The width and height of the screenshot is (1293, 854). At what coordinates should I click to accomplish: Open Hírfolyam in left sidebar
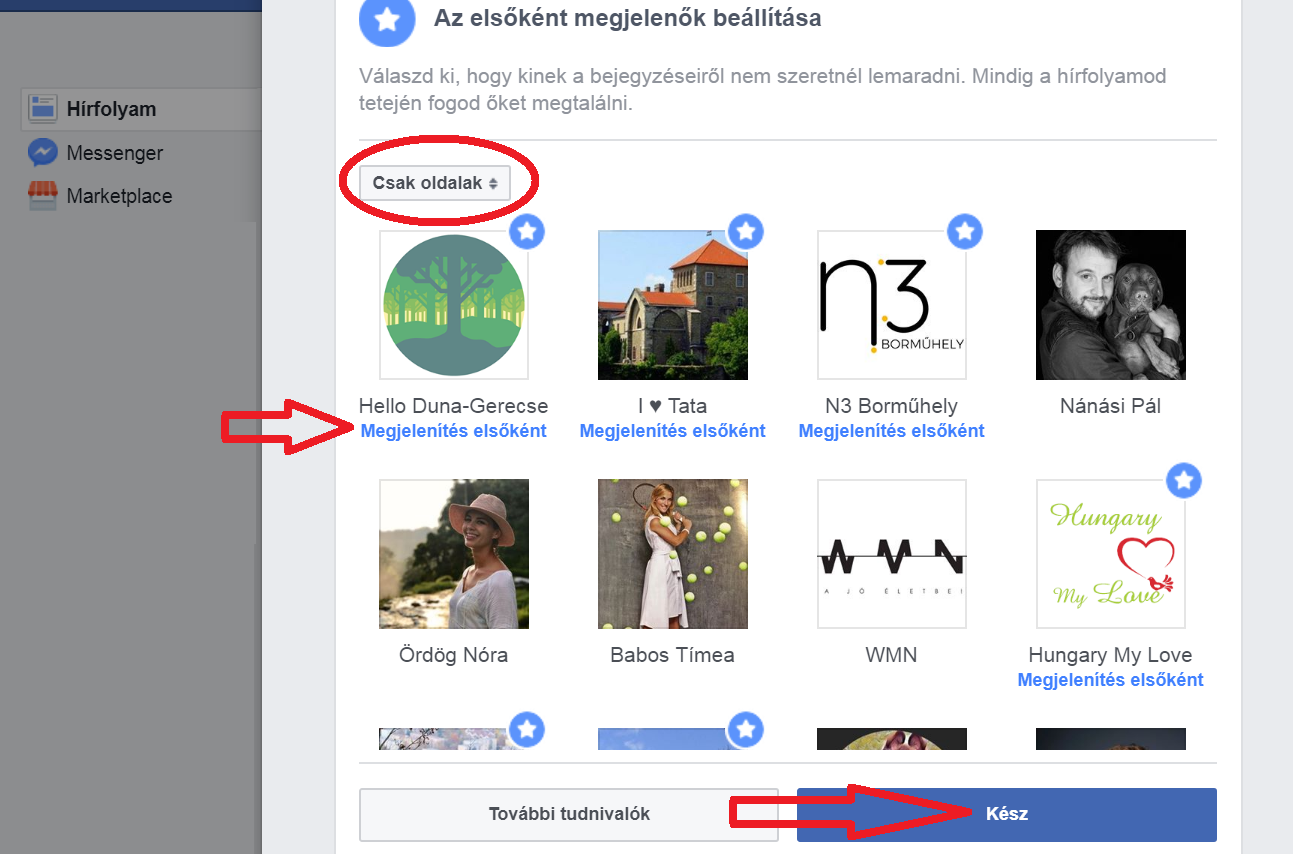coord(140,109)
